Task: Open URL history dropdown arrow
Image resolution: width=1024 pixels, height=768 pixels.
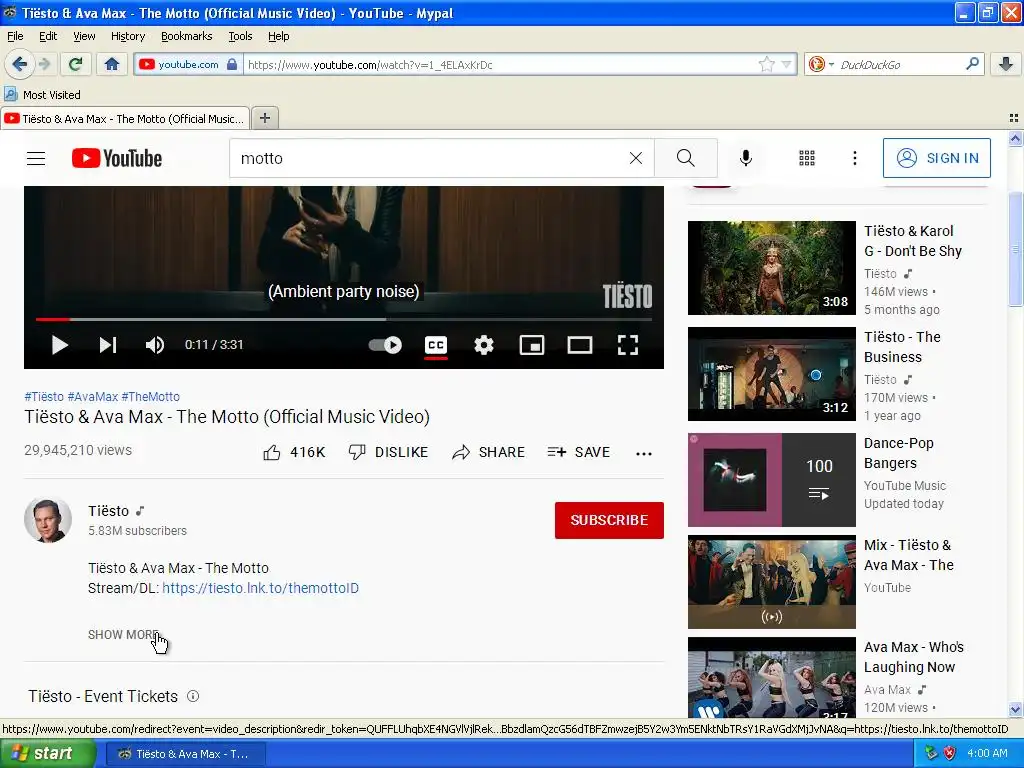Action: 786,65
